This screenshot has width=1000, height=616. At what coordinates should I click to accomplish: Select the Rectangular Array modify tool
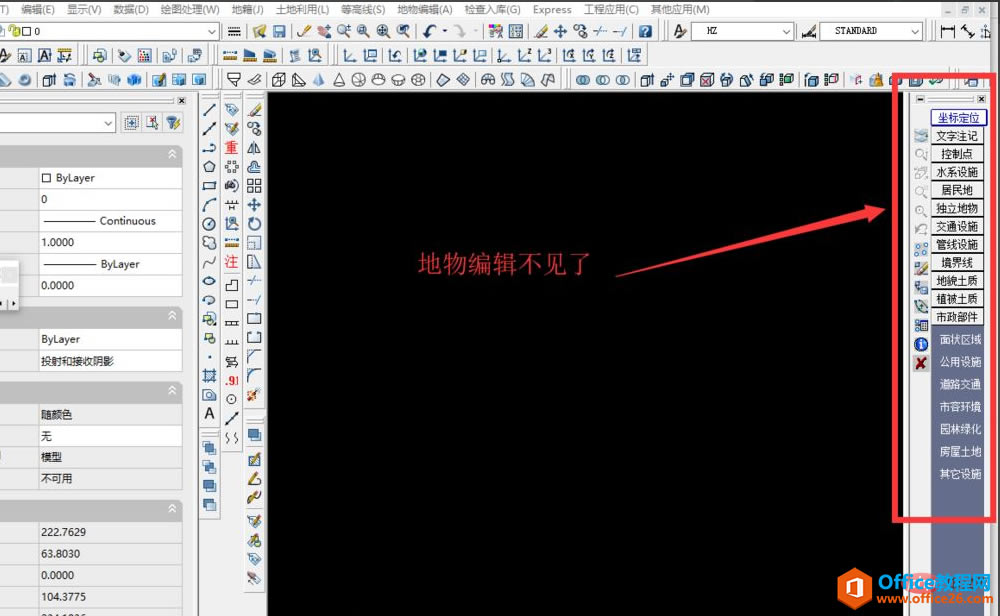pos(254,186)
